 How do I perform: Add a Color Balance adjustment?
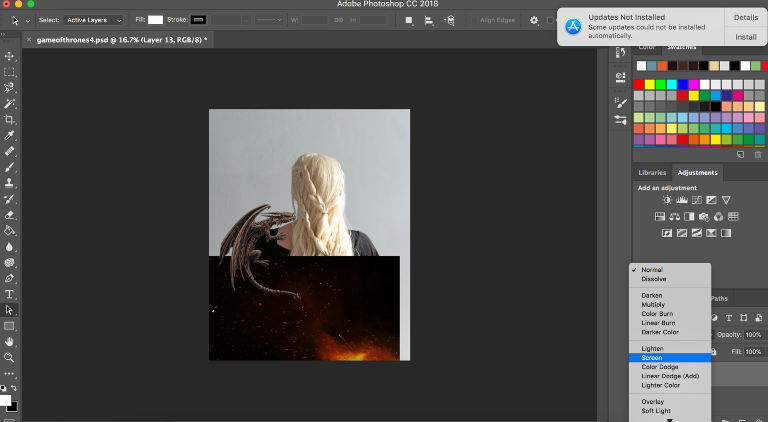(674, 216)
